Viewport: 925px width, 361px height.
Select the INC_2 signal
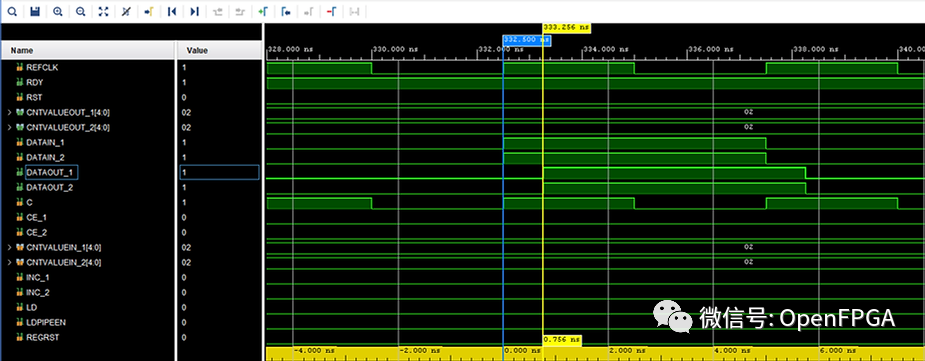[x=38, y=292]
